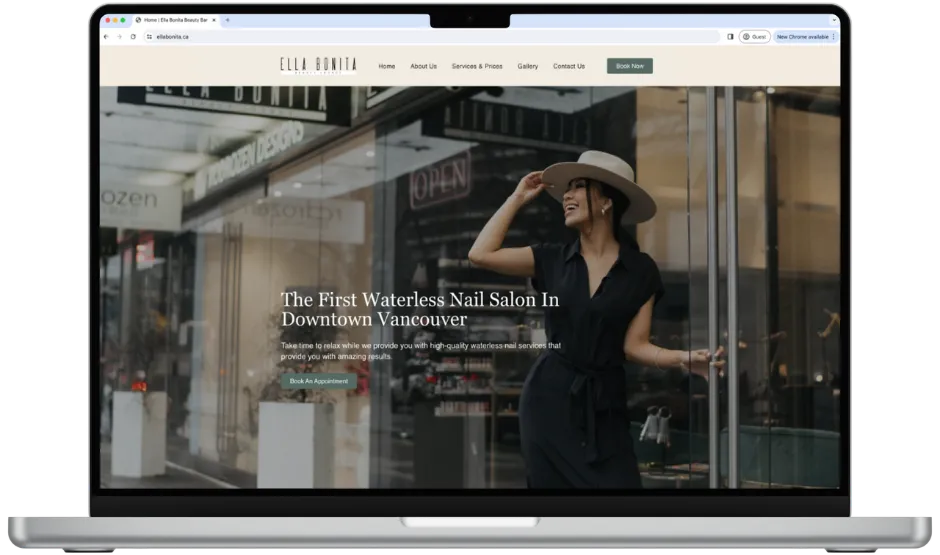This screenshot has height=555, width=940.
Task: Close the Ella Bonita Beauty Bar tab
Action: coord(214,20)
